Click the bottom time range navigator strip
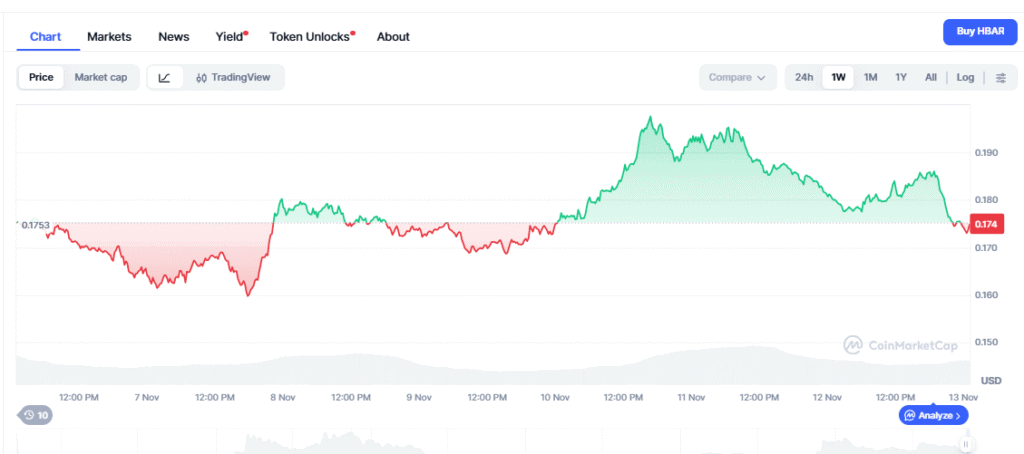 coord(500,442)
